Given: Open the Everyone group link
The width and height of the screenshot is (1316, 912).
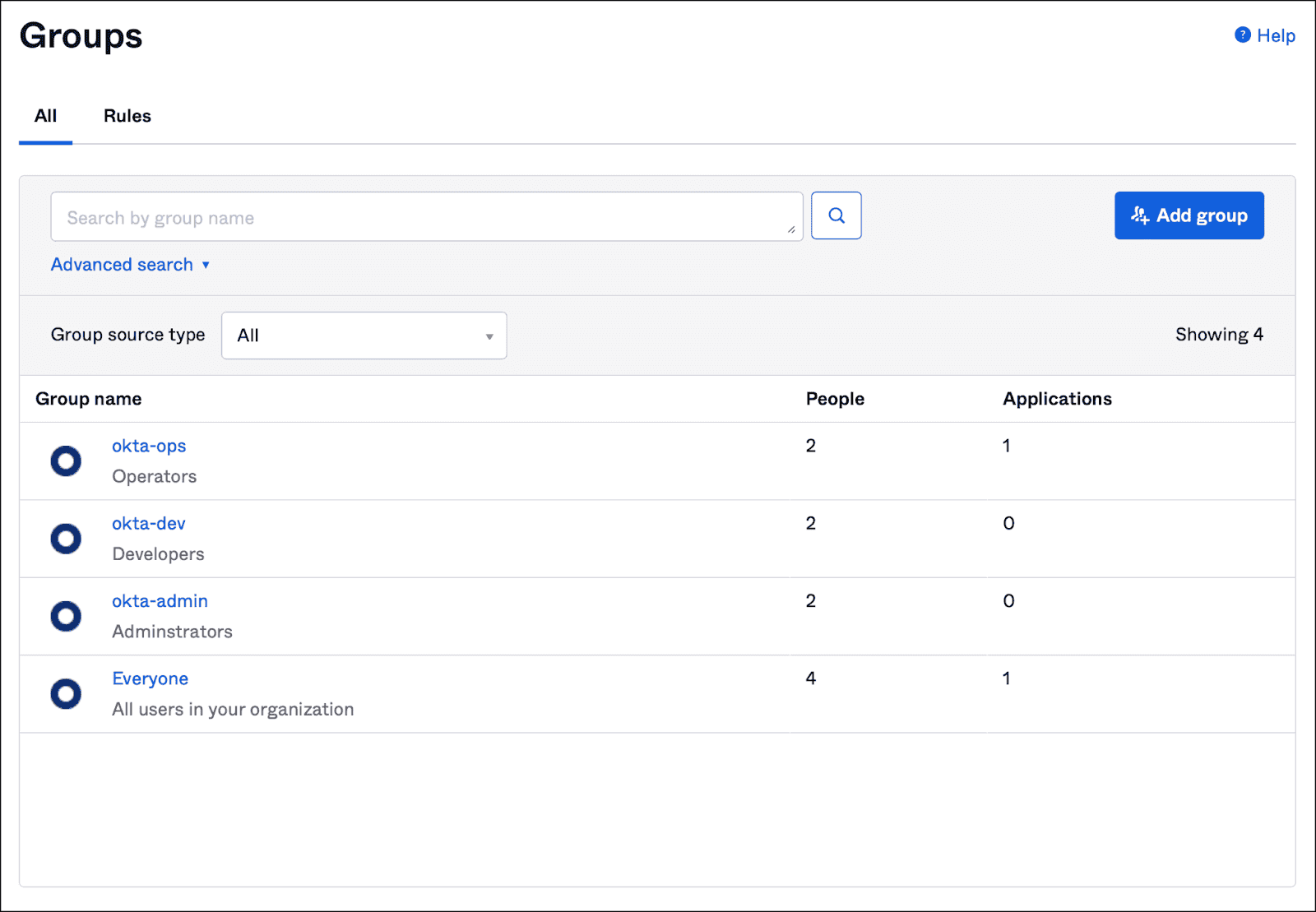Looking at the screenshot, I should 150,678.
